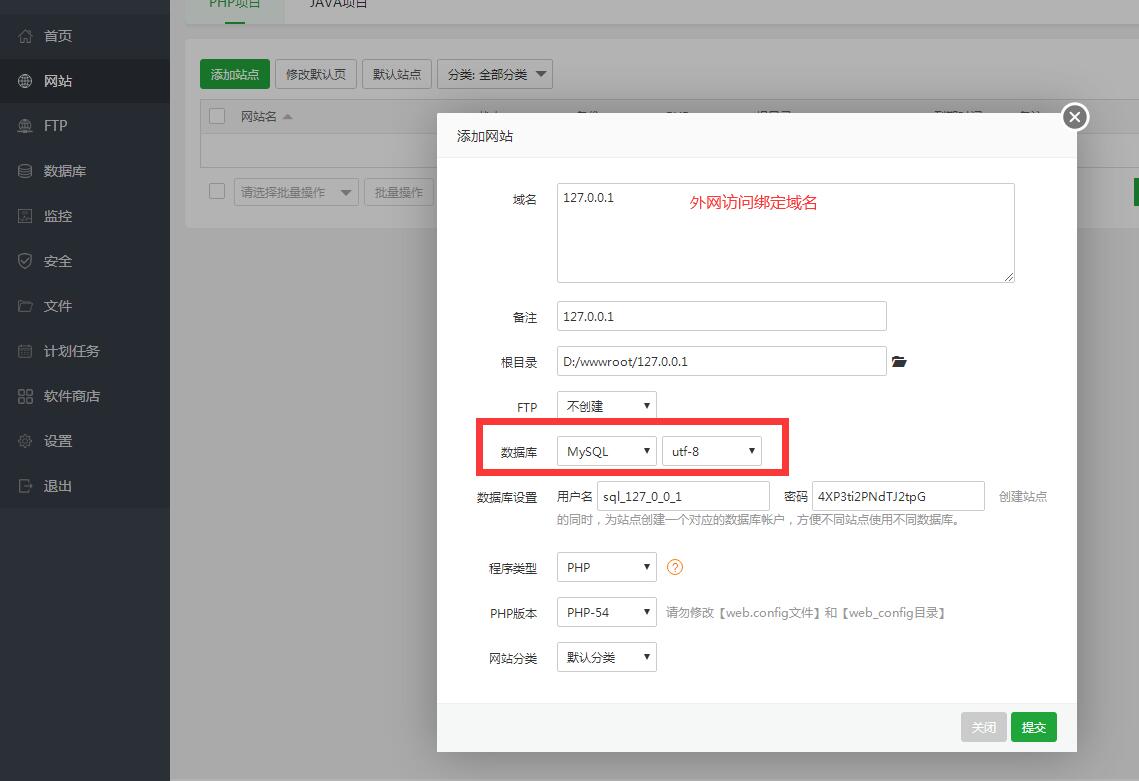The width and height of the screenshot is (1139, 781).
Task: Check the checkbox next to 请选择批量操作
Action: tap(216, 190)
